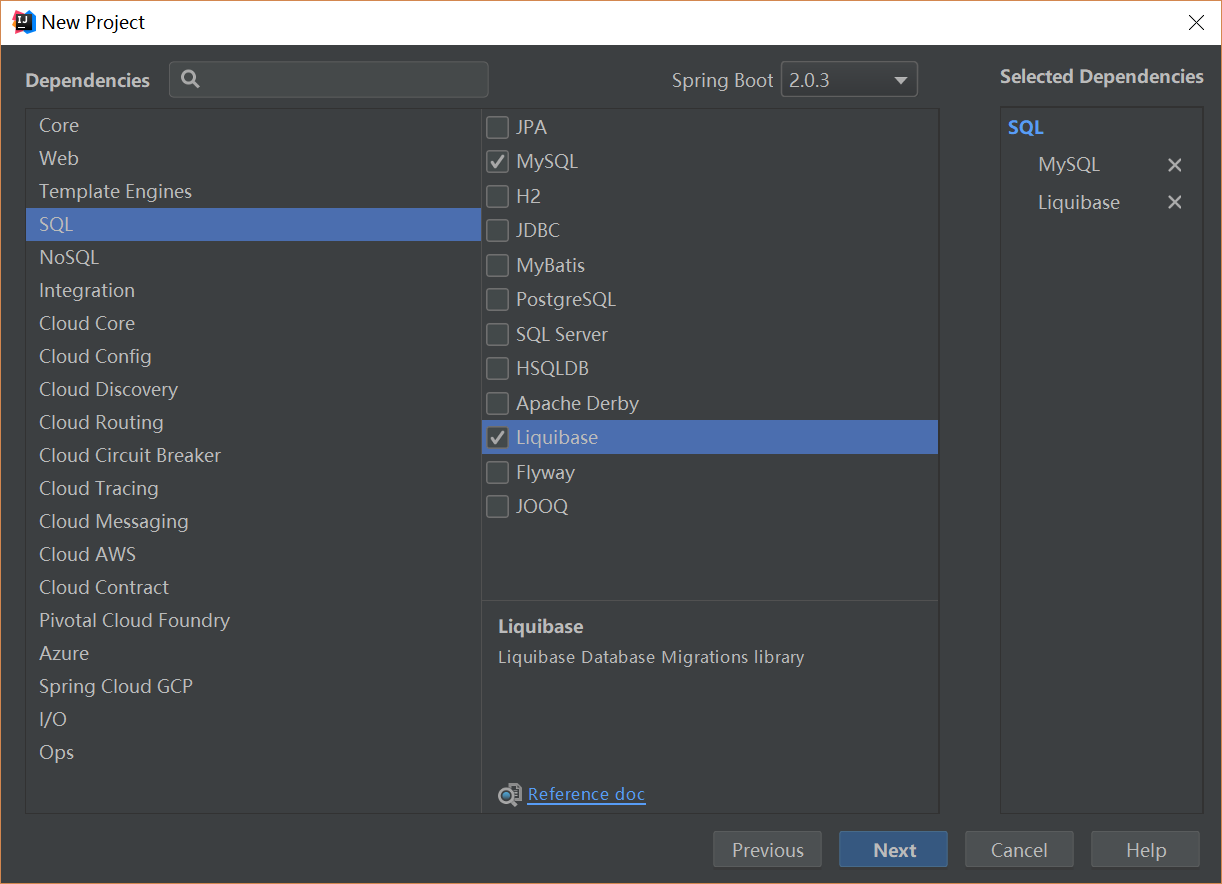Close the New Project dialog
This screenshot has width=1222, height=884.
click(x=1196, y=22)
